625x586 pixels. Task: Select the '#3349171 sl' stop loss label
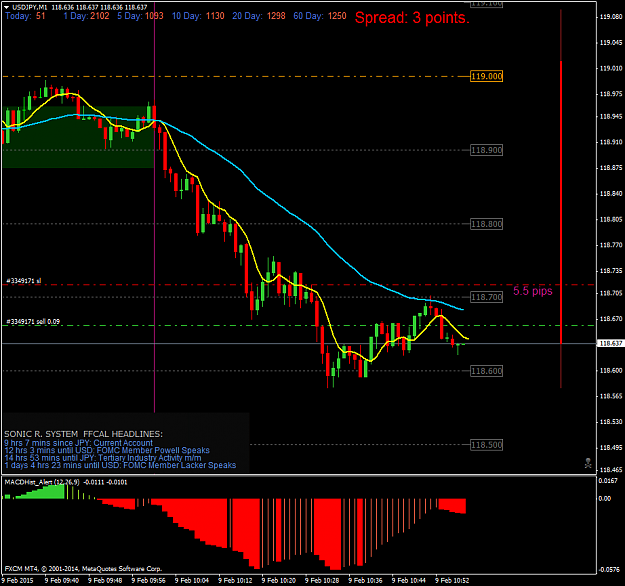[x=24, y=281]
